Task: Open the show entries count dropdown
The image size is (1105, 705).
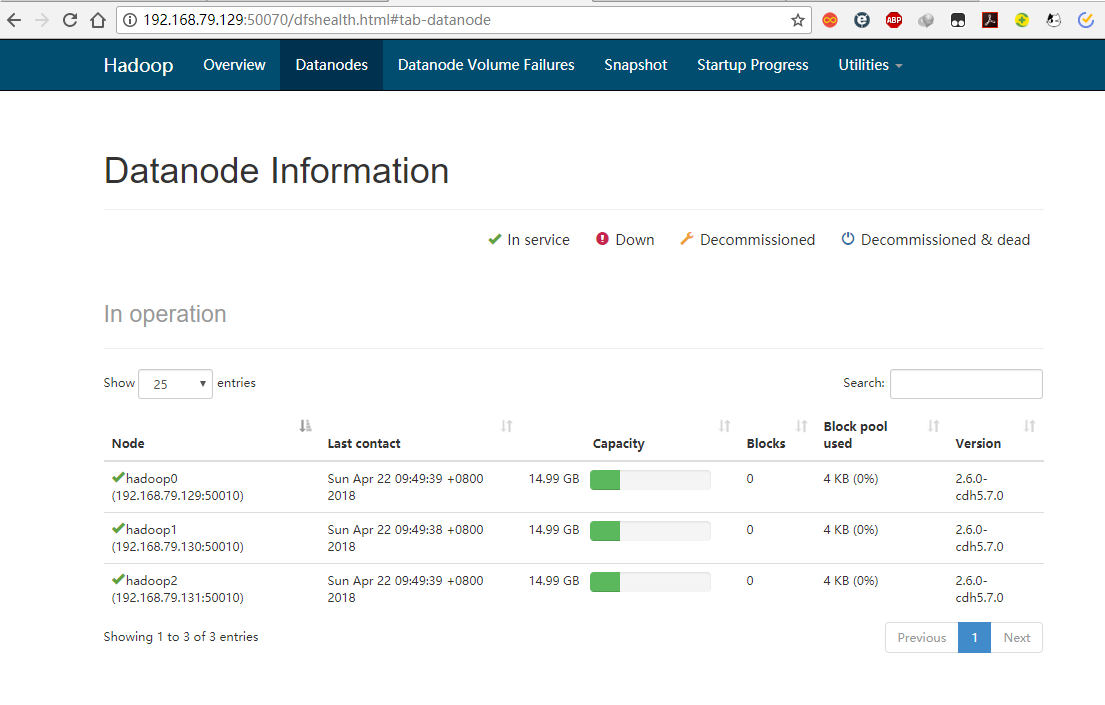Action: pos(175,384)
